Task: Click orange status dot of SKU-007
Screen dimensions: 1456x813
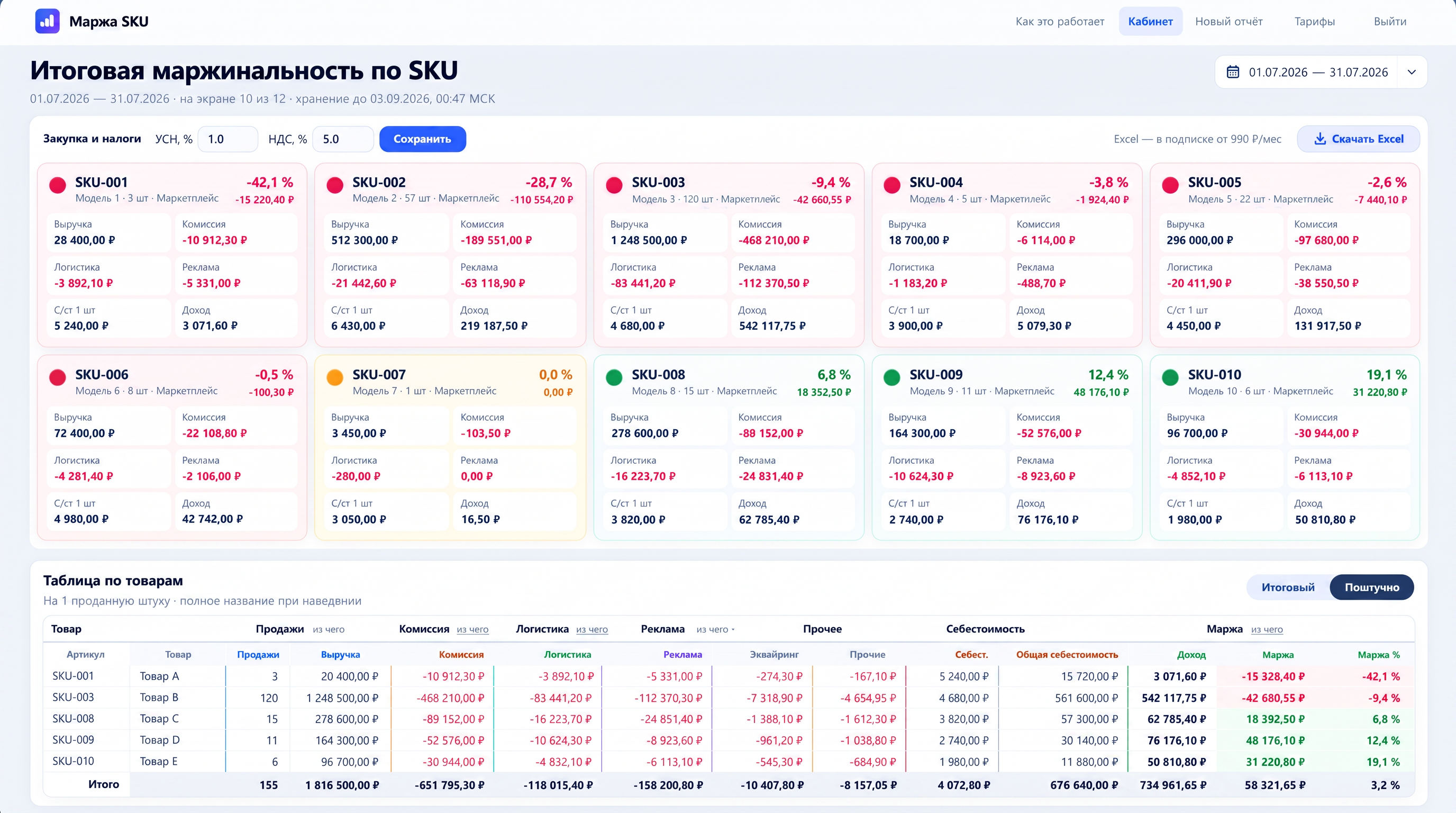Action: click(x=335, y=378)
